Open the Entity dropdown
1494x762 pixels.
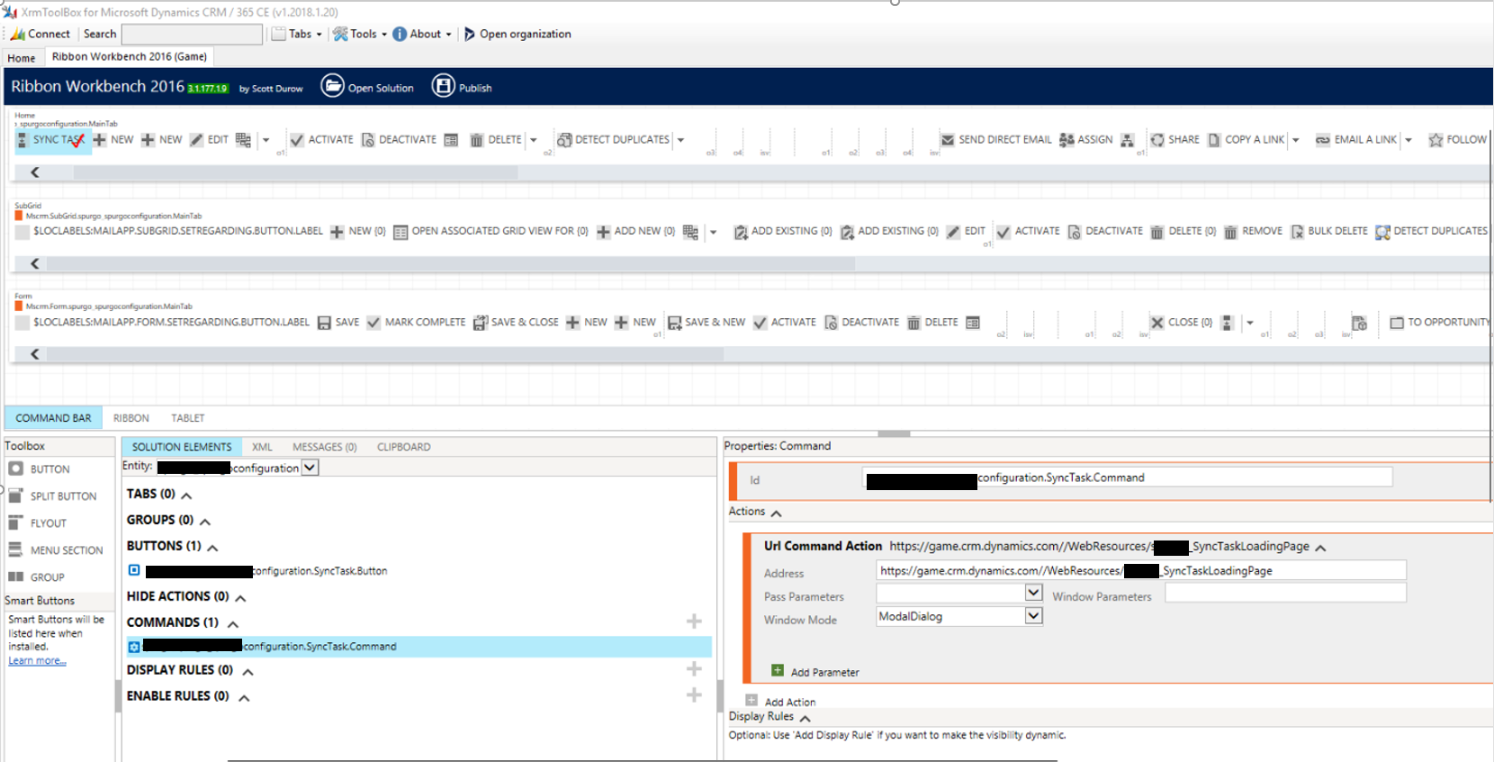pos(310,467)
